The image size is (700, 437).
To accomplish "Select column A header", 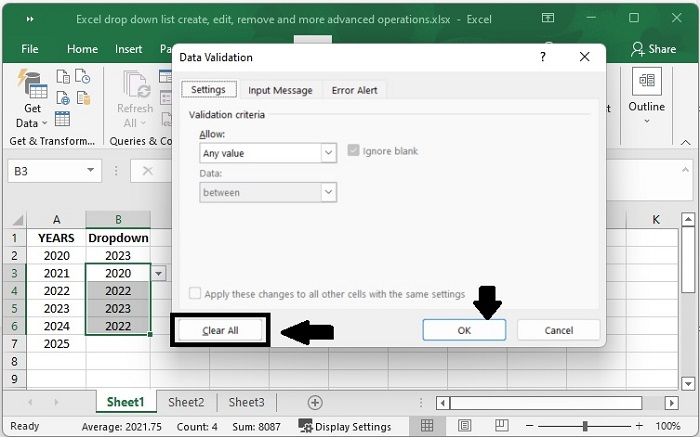I will coord(56,220).
